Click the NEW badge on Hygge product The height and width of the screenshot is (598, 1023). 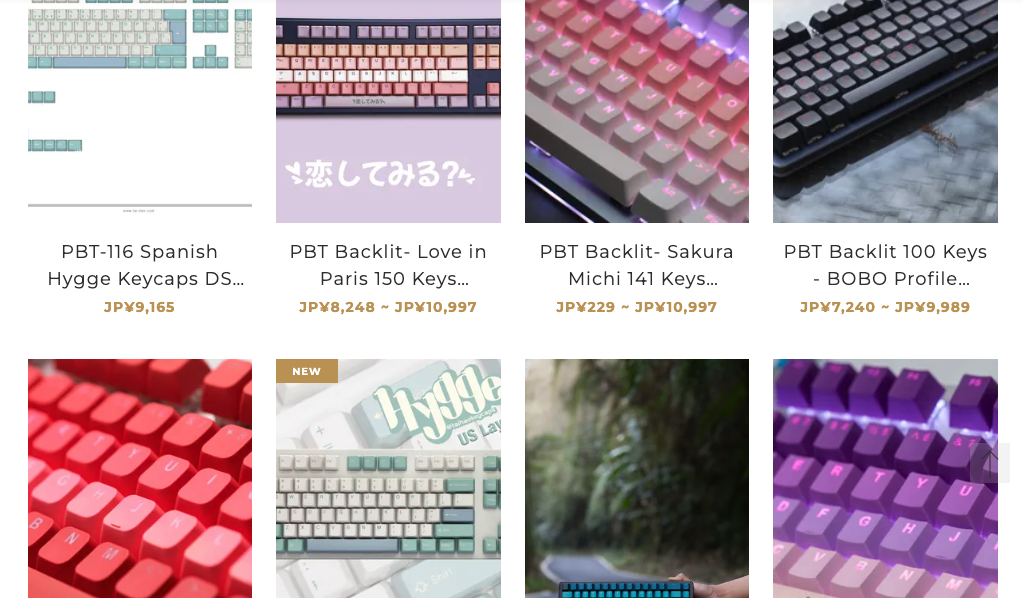tap(307, 371)
